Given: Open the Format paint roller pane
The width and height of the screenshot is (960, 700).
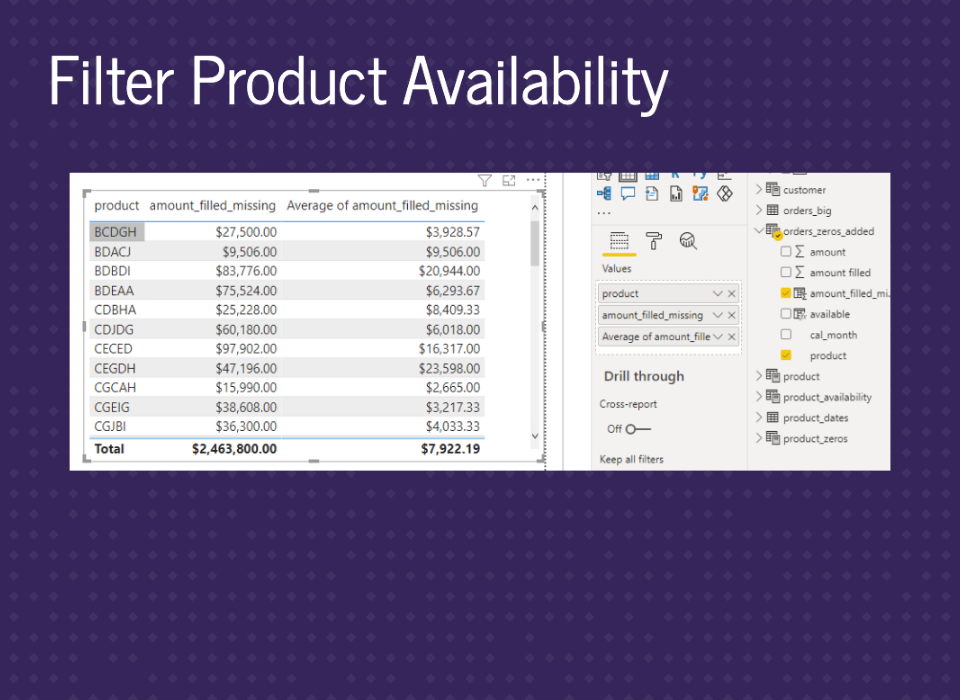Looking at the screenshot, I should click(x=653, y=241).
